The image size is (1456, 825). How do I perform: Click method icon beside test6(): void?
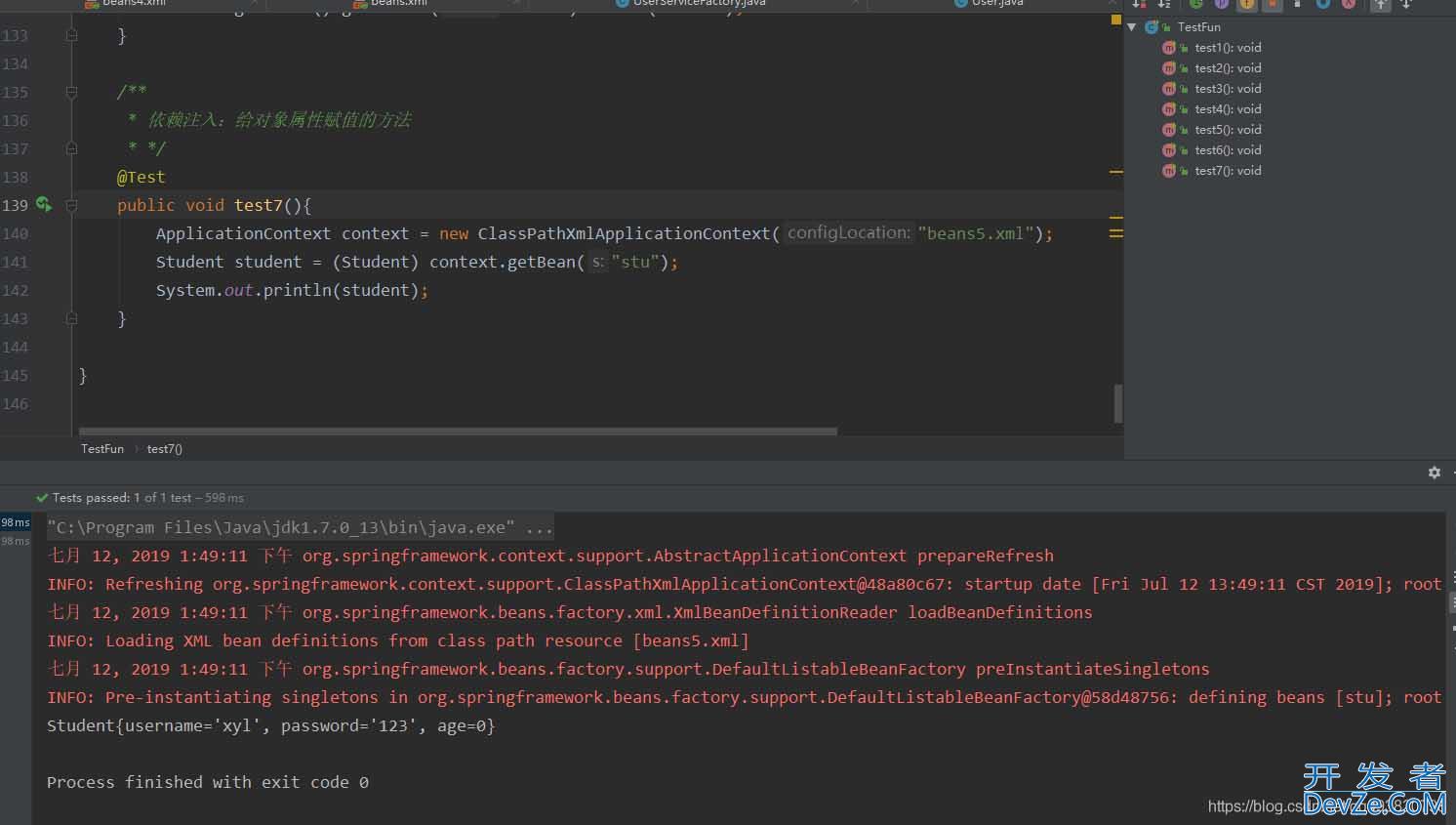click(1169, 150)
